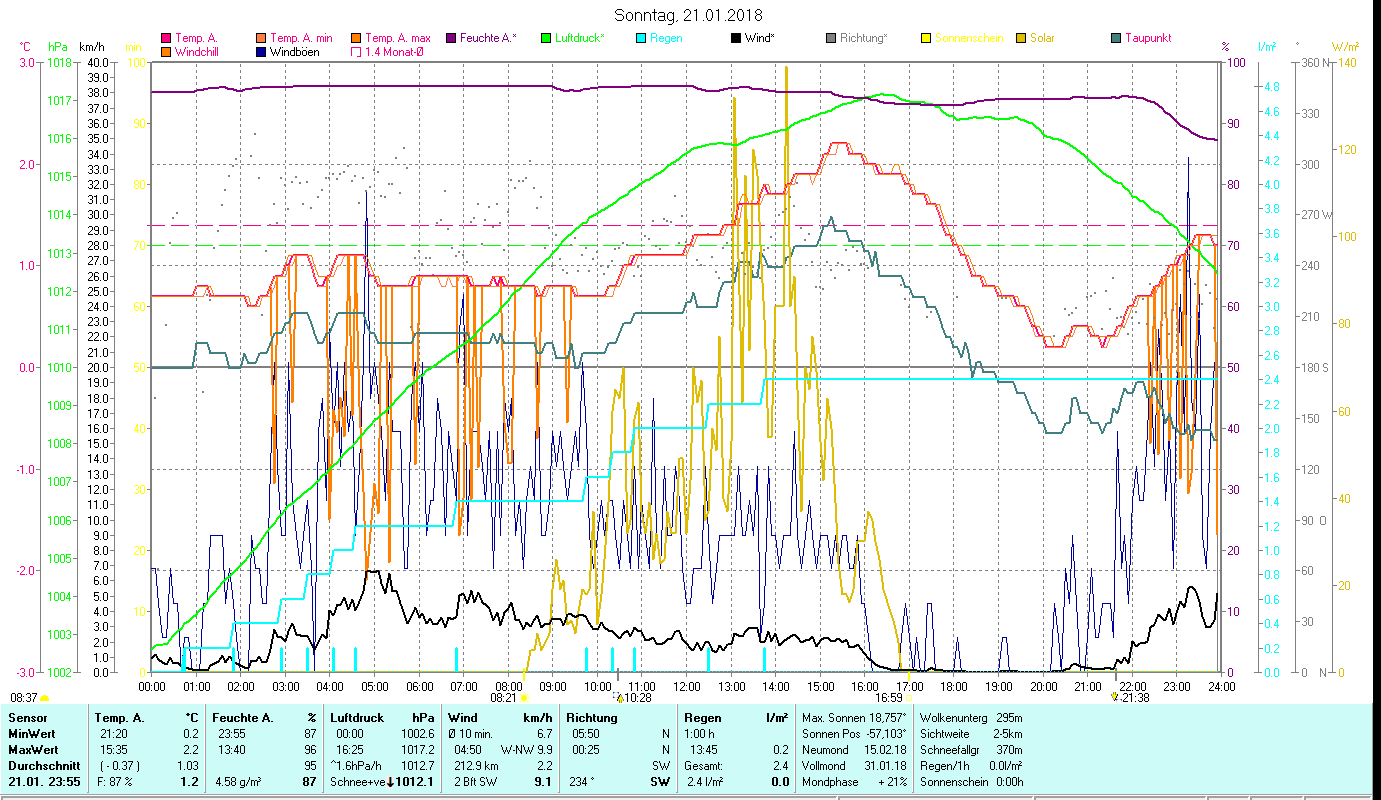This screenshot has width=1381, height=800.
Task: Select the purple Feuchte A.* legend square
Action: (x=451, y=39)
